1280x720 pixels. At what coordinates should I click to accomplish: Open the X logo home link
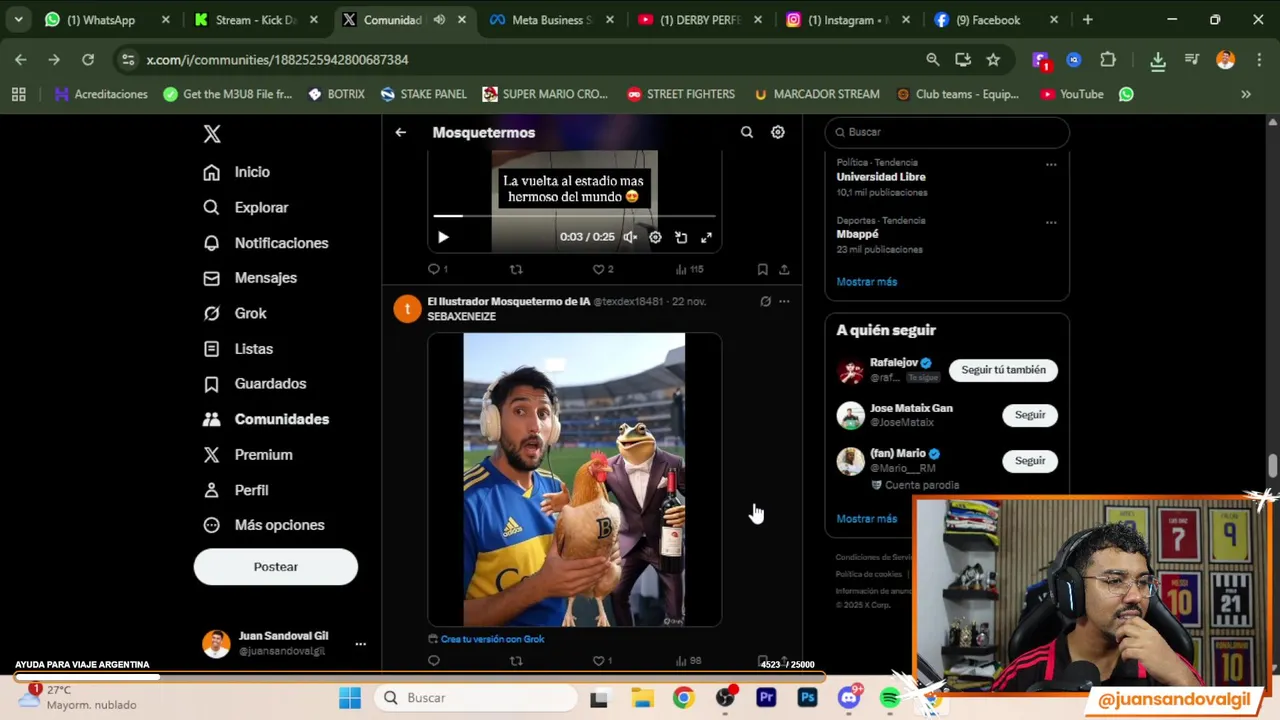point(212,134)
